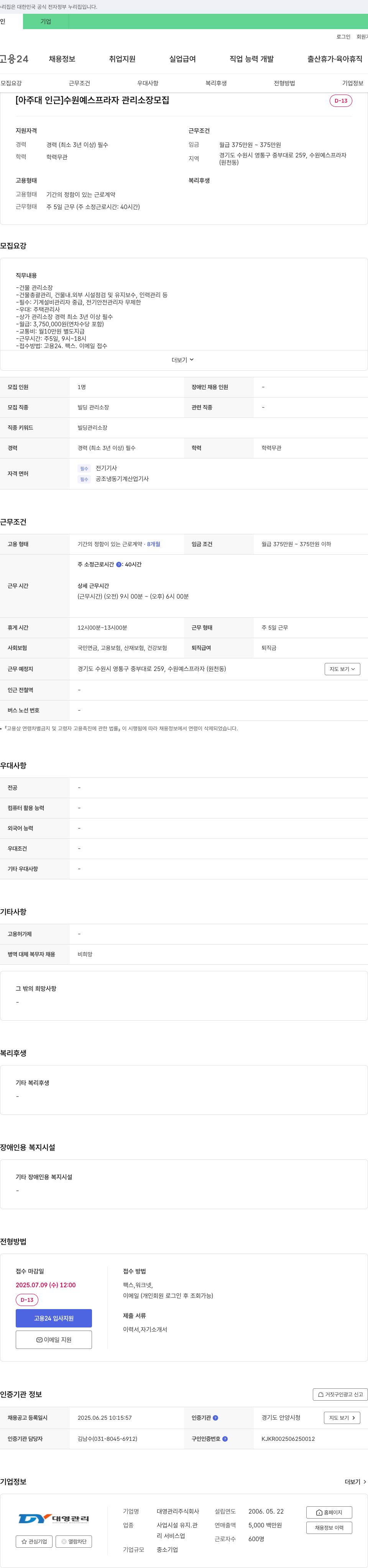The height and width of the screenshot is (1568, 368).
Task: Click the 이메일 지원 button
Action: [54, 1340]
